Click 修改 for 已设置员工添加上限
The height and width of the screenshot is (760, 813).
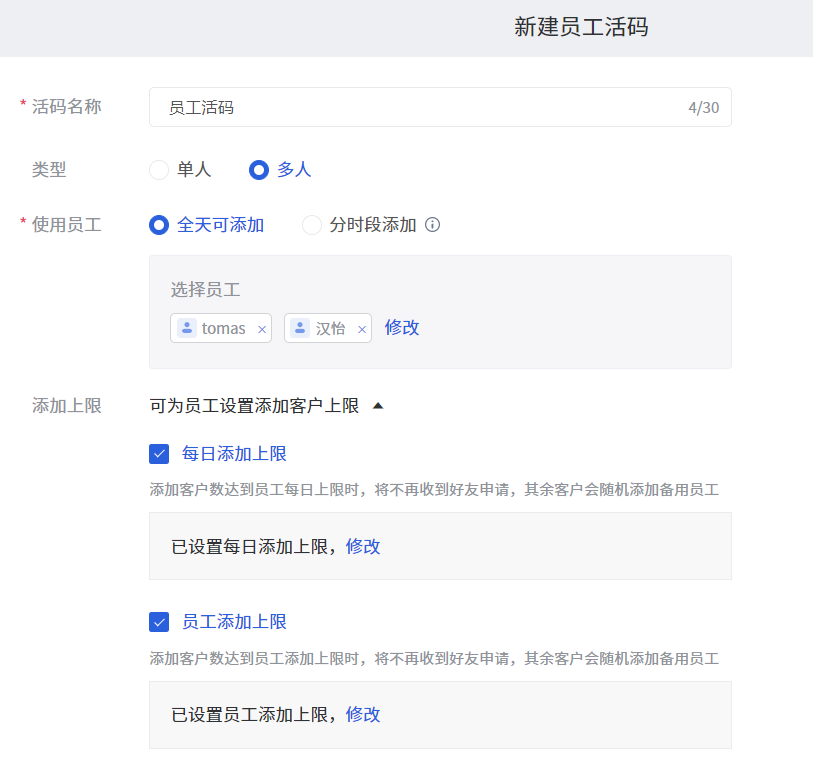coord(363,714)
